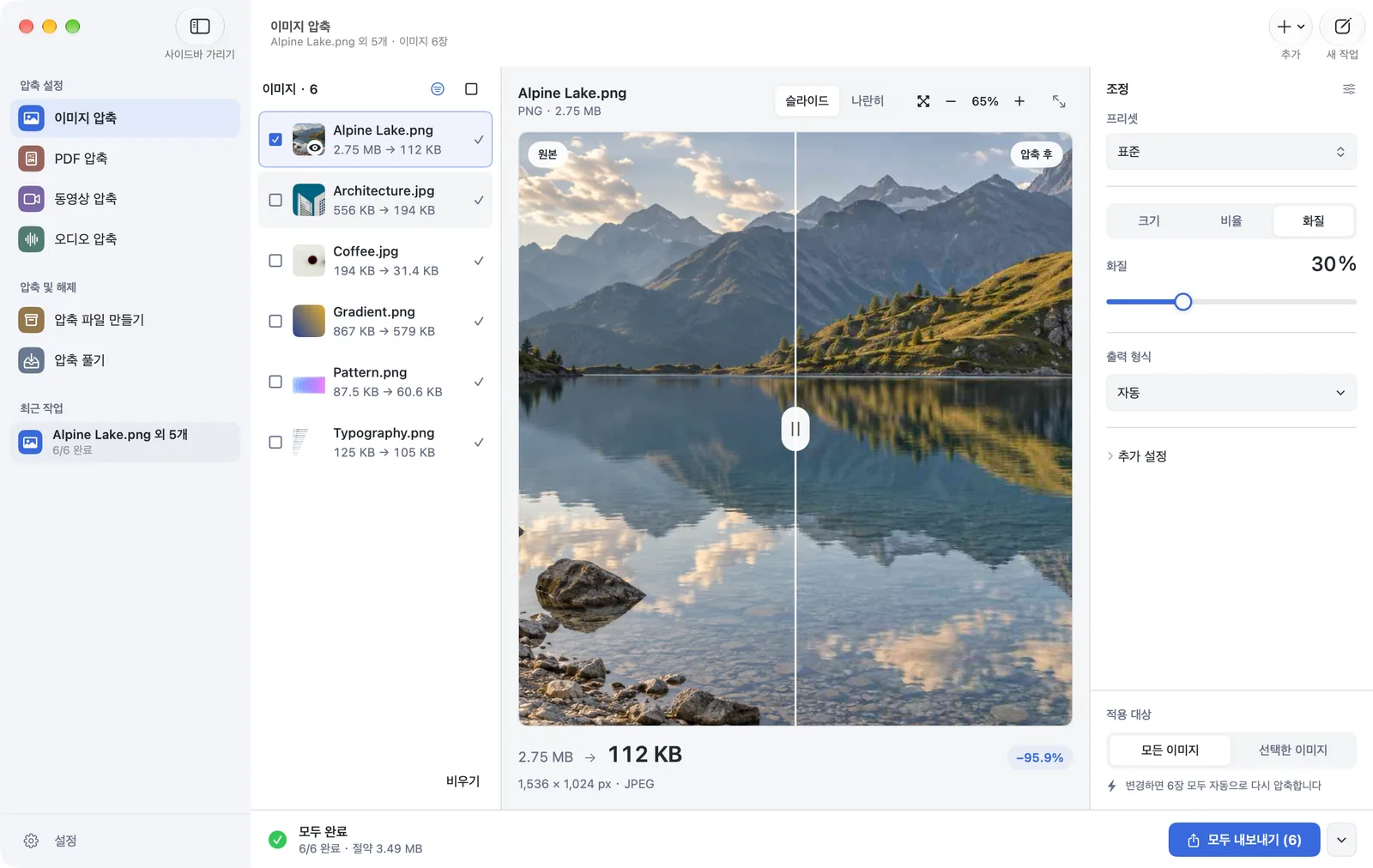The height and width of the screenshot is (868, 1373).
Task: Switch to the 크기 tab
Action: 1149,220
